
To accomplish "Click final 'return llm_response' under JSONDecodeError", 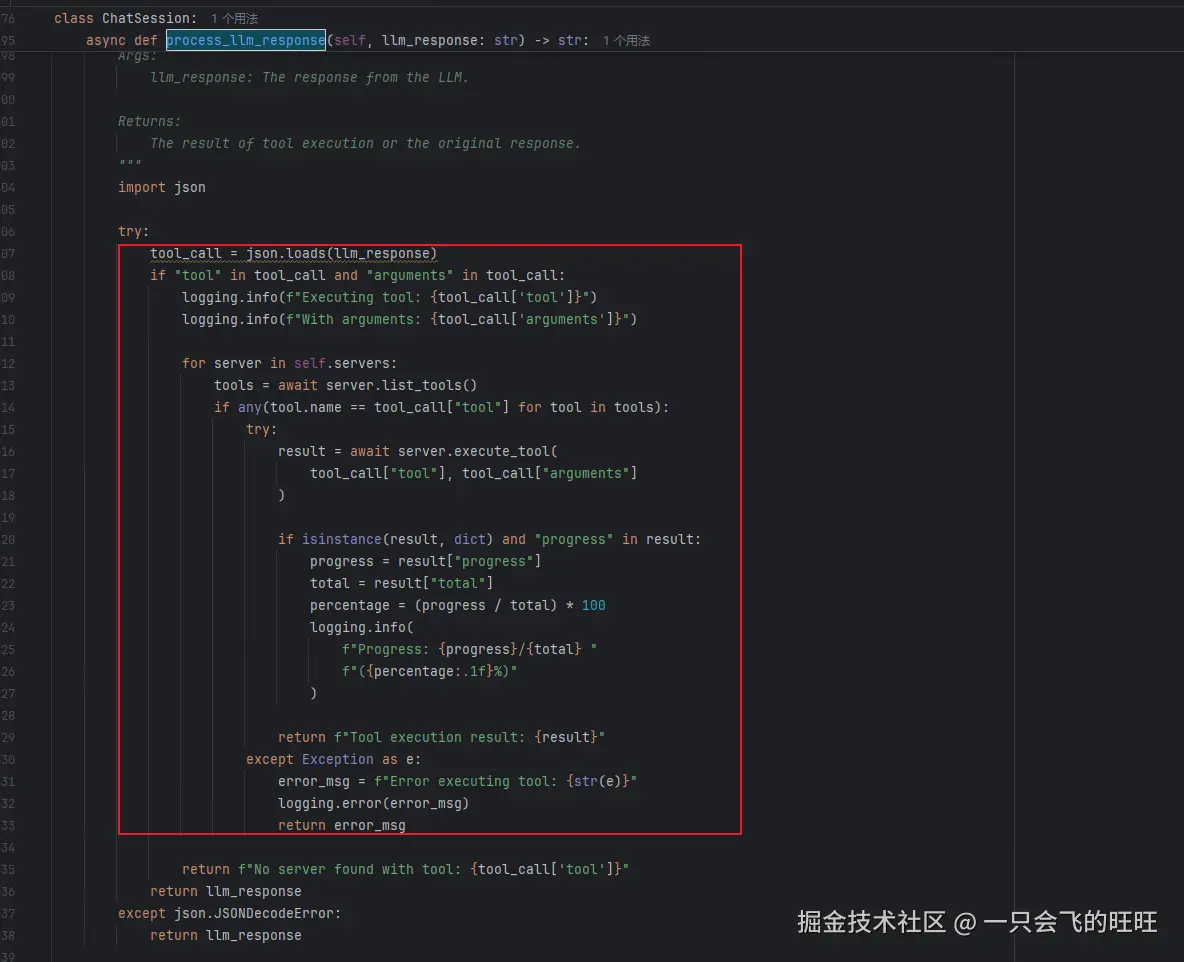I will pyautogui.click(x=226, y=935).
